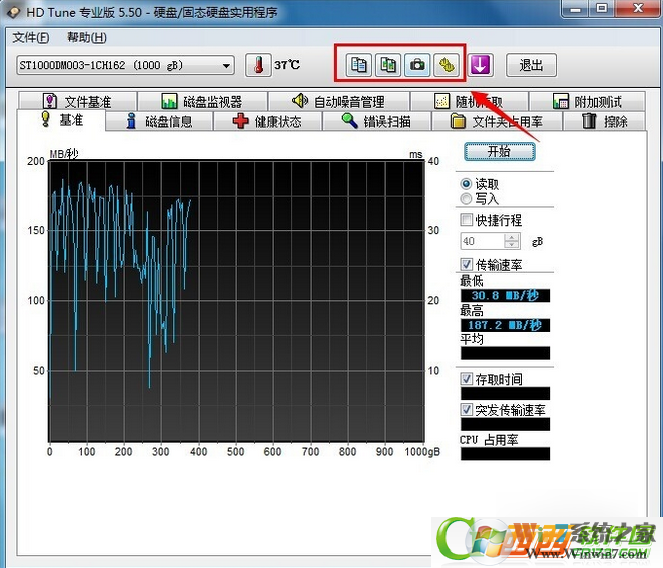The image size is (663, 568).
Task: Select the 读取 radio button
Action: point(466,185)
